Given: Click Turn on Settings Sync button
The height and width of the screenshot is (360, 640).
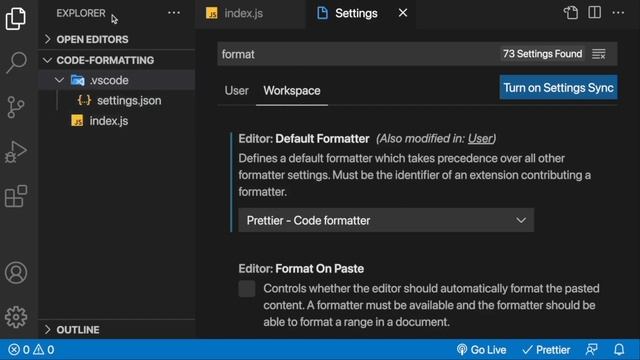Looking at the screenshot, I should [558, 87].
